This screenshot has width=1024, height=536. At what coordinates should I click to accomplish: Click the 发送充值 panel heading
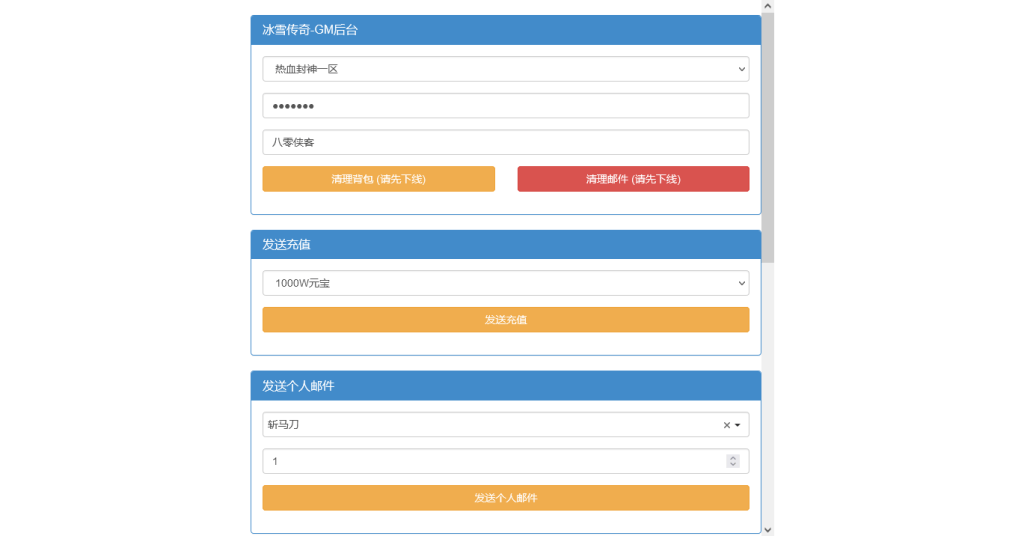[x=505, y=245]
